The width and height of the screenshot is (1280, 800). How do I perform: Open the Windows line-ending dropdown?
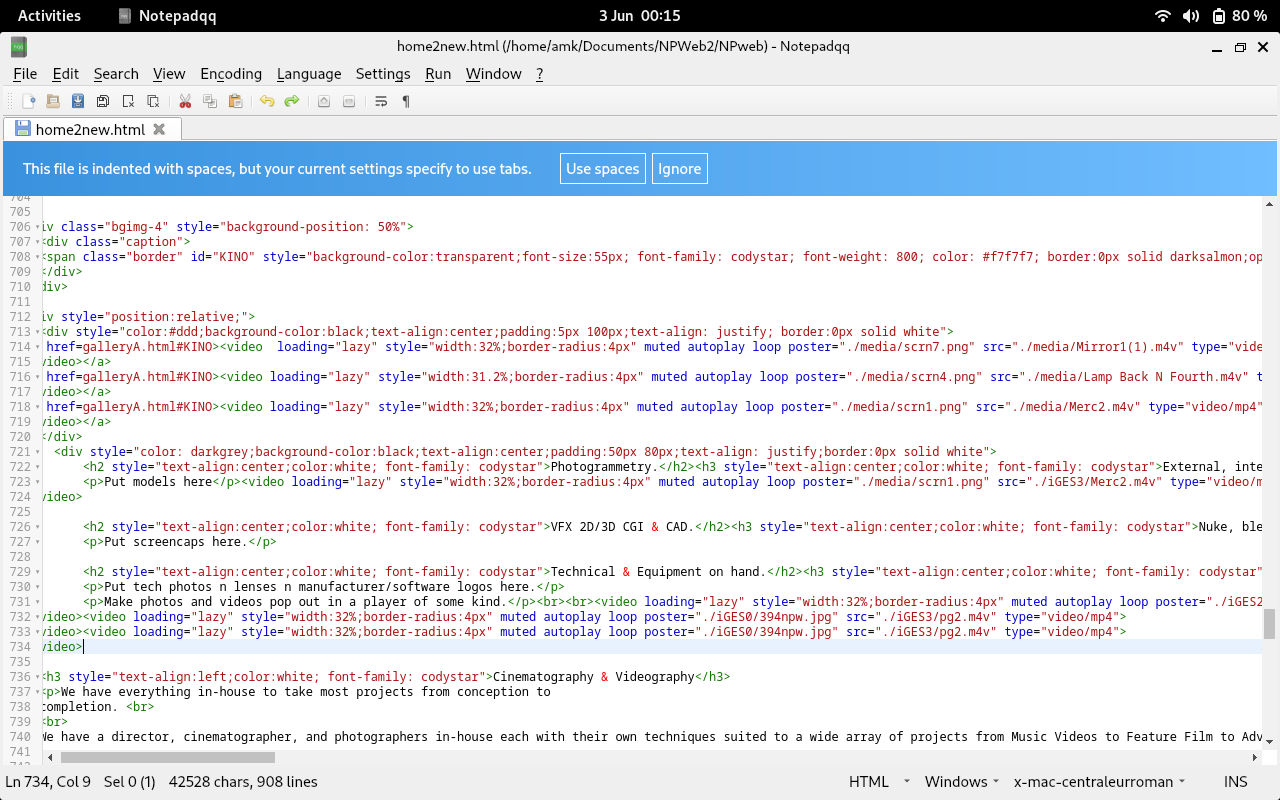click(962, 782)
